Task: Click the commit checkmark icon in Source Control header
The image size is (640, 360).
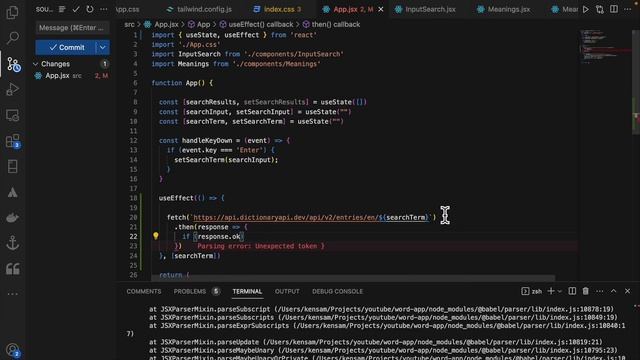Action: pos(76,9)
